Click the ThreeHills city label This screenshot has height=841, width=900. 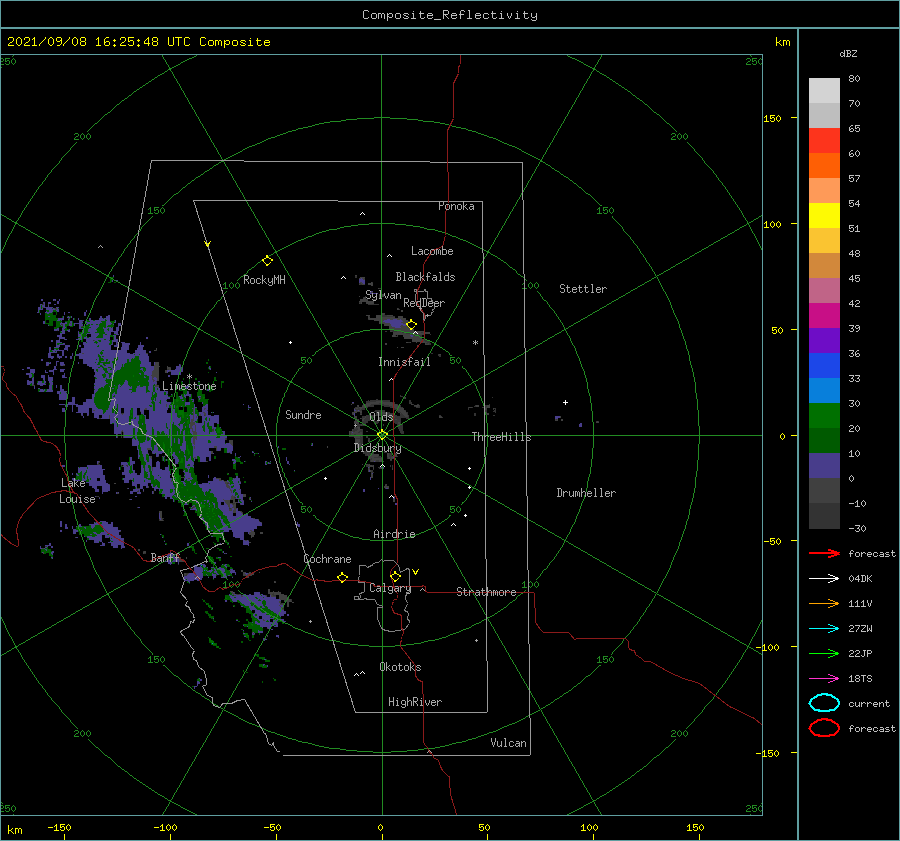pos(502,437)
